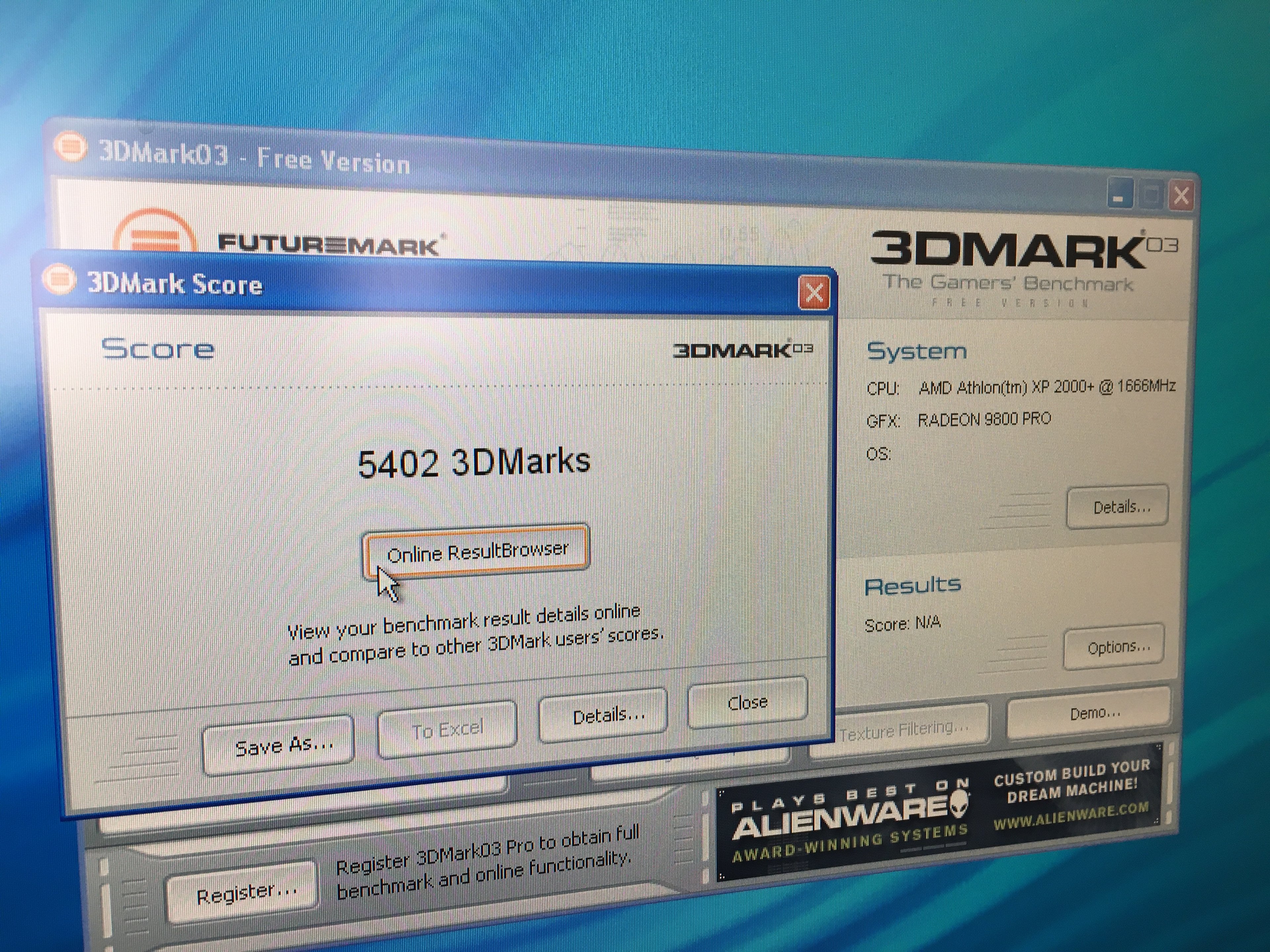Click the 5402 3DMarks score text

pyautogui.click(x=474, y=462)
